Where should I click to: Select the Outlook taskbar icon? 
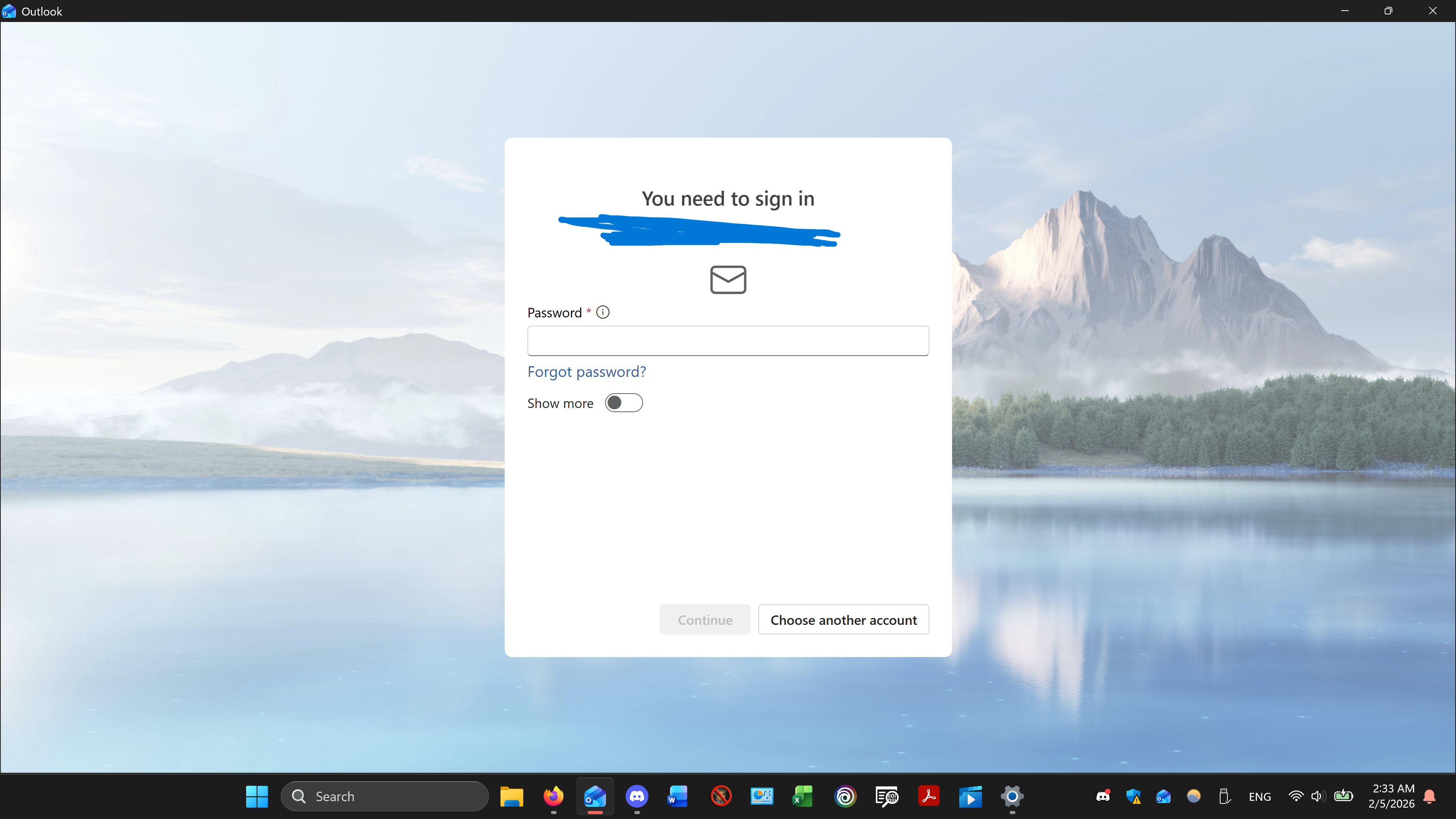(x=595, y=796)
